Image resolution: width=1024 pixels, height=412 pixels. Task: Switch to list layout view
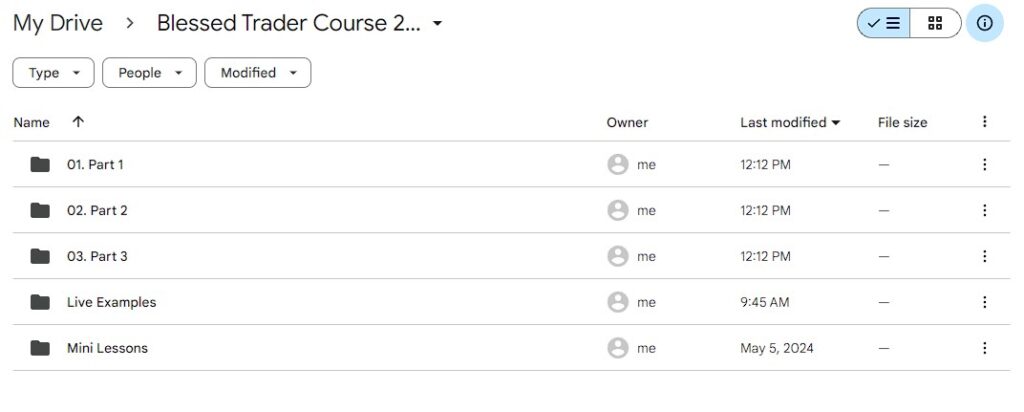click(884, 23)
